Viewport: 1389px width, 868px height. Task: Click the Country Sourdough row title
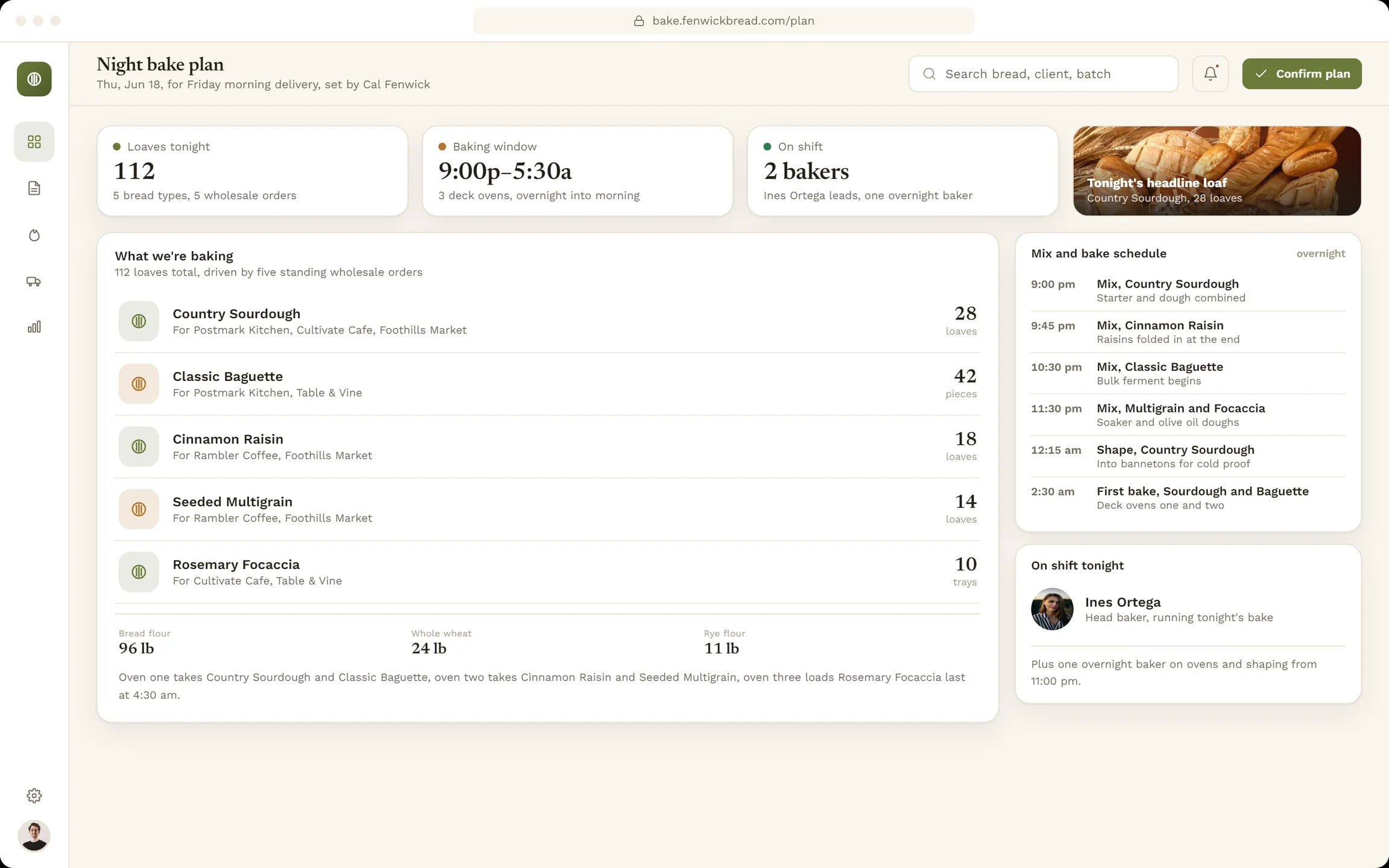pyautogui.click(x=236, y=314)
